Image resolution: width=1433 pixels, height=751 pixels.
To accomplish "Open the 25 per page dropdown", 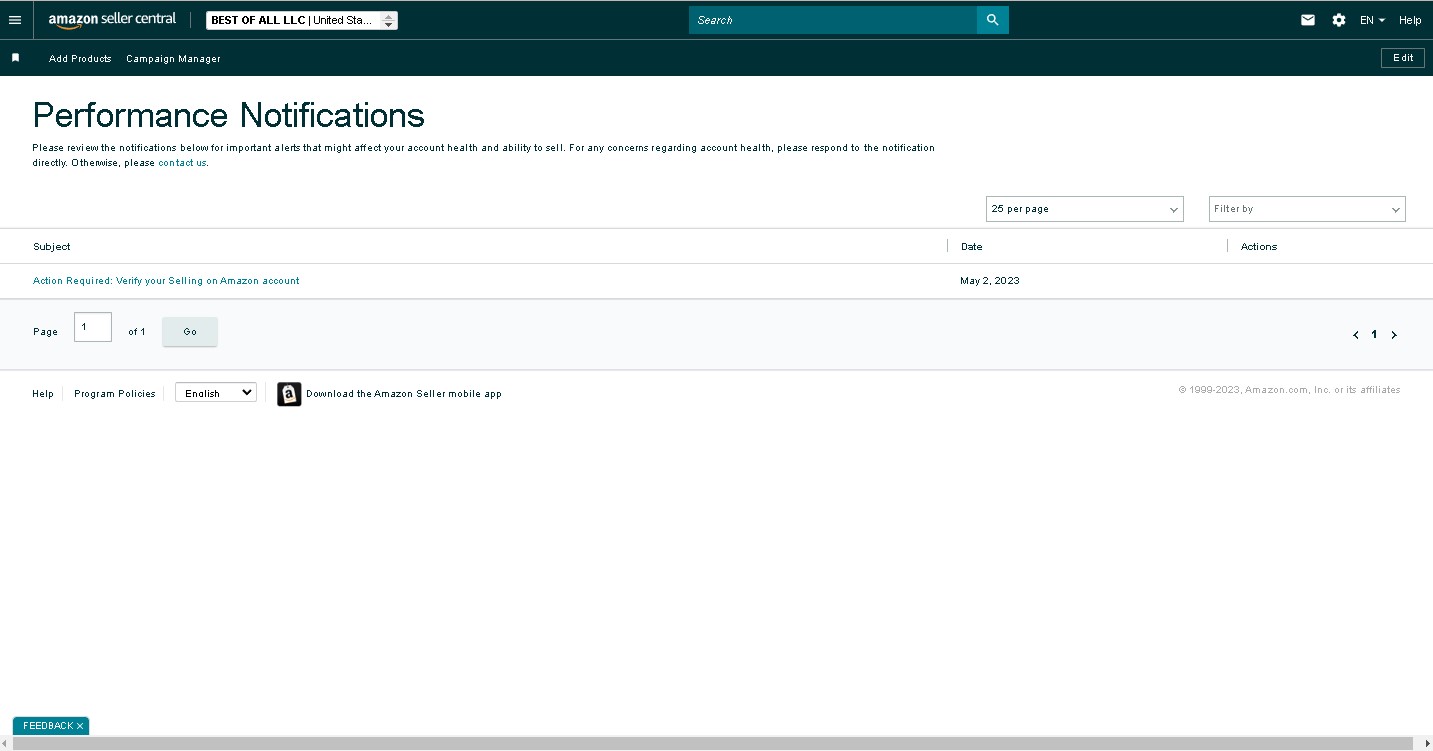I will tap(1085, 209).
